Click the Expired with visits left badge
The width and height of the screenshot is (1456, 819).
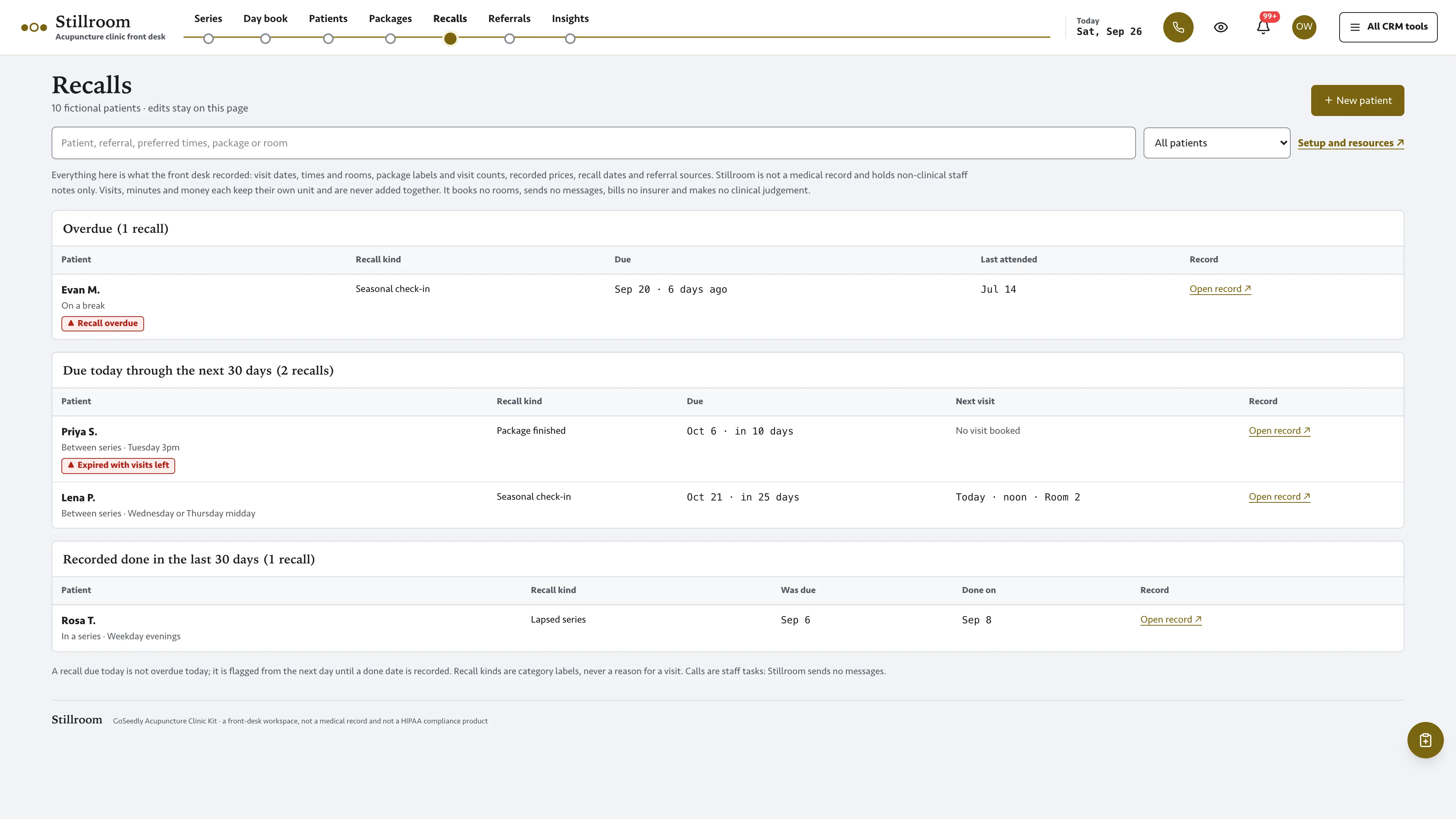118,465
